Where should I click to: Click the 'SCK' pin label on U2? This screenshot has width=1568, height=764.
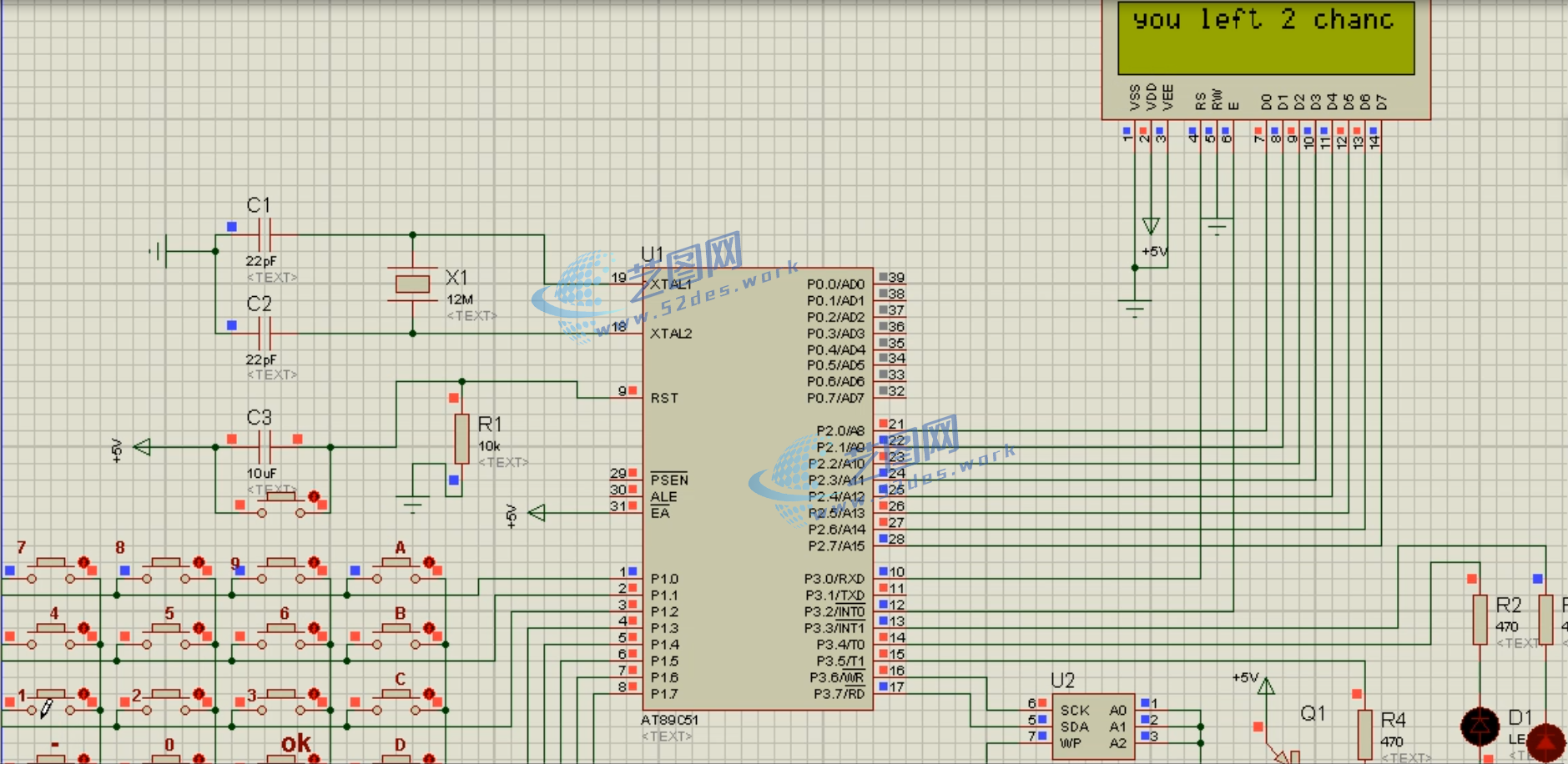(1075, 711)
